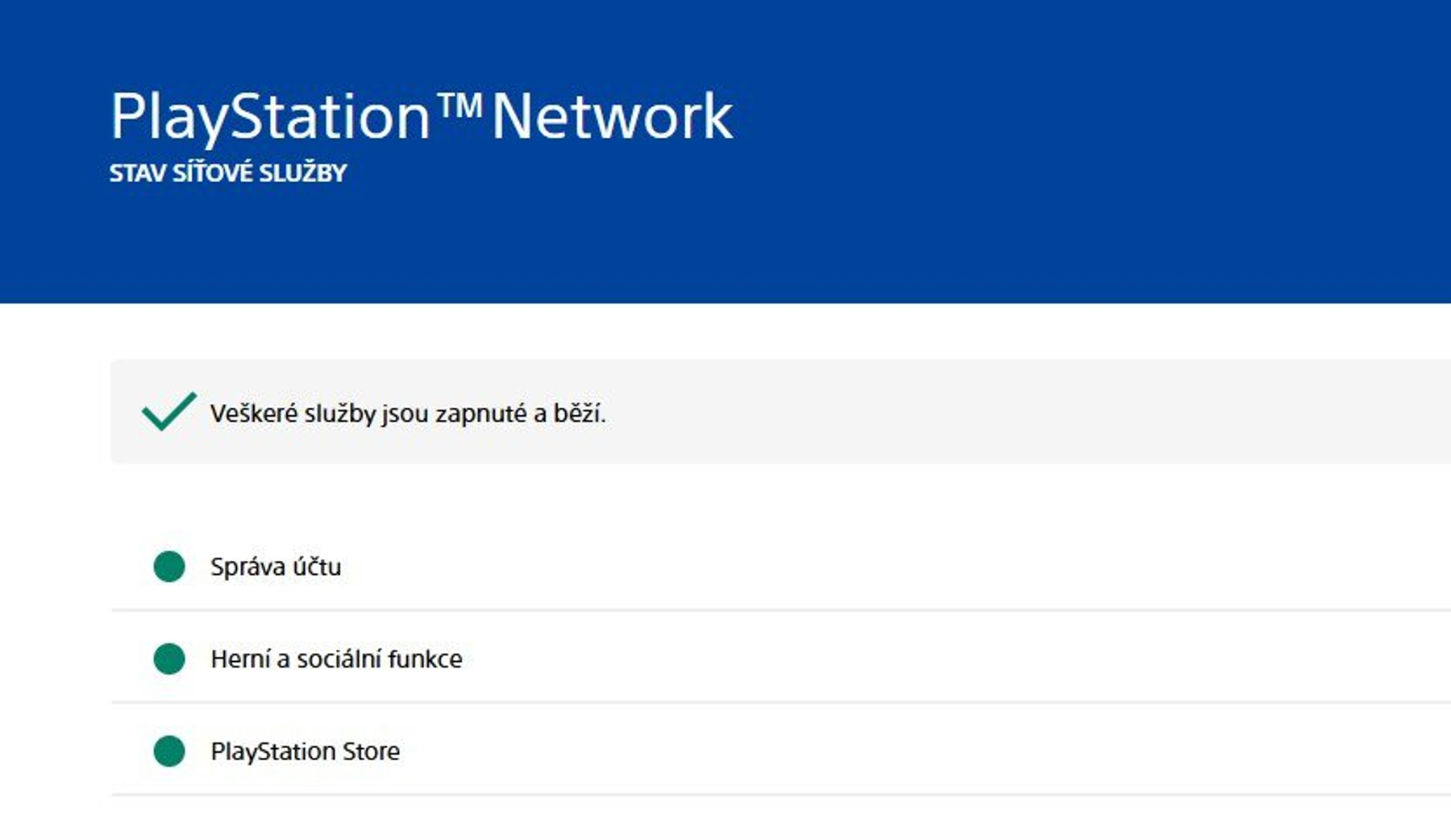Click the word Veškeré in status message
This screenshot has height=840, width=1451.
click(x=254, y=413)
